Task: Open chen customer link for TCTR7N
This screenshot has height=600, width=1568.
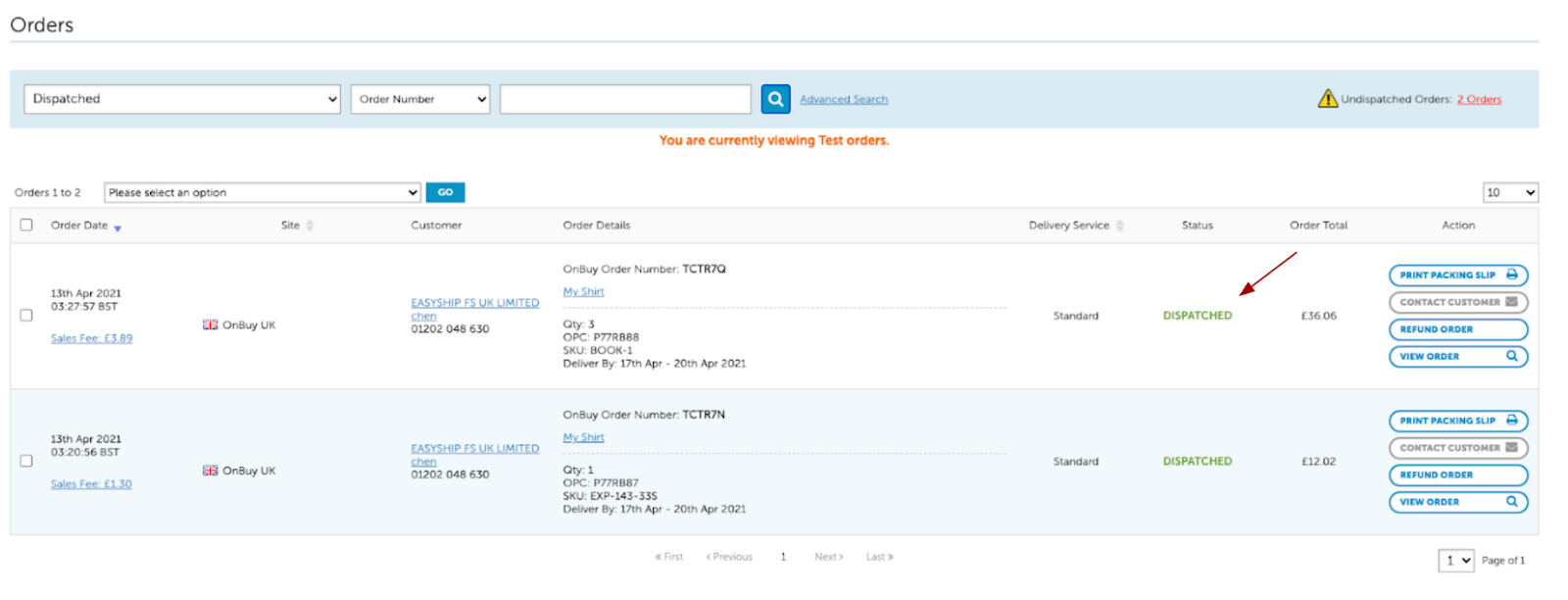Action: point(423,462)
